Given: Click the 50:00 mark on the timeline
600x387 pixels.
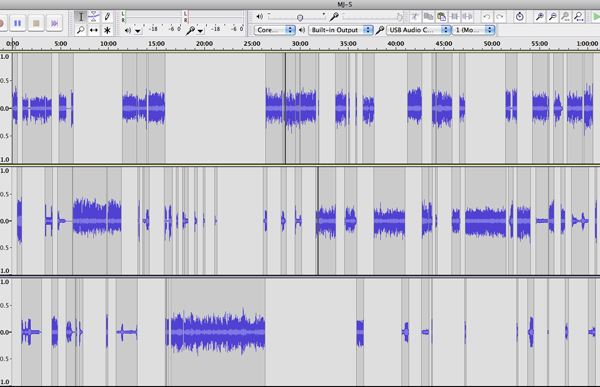Looking at the screenshot, I should point(492,44).
